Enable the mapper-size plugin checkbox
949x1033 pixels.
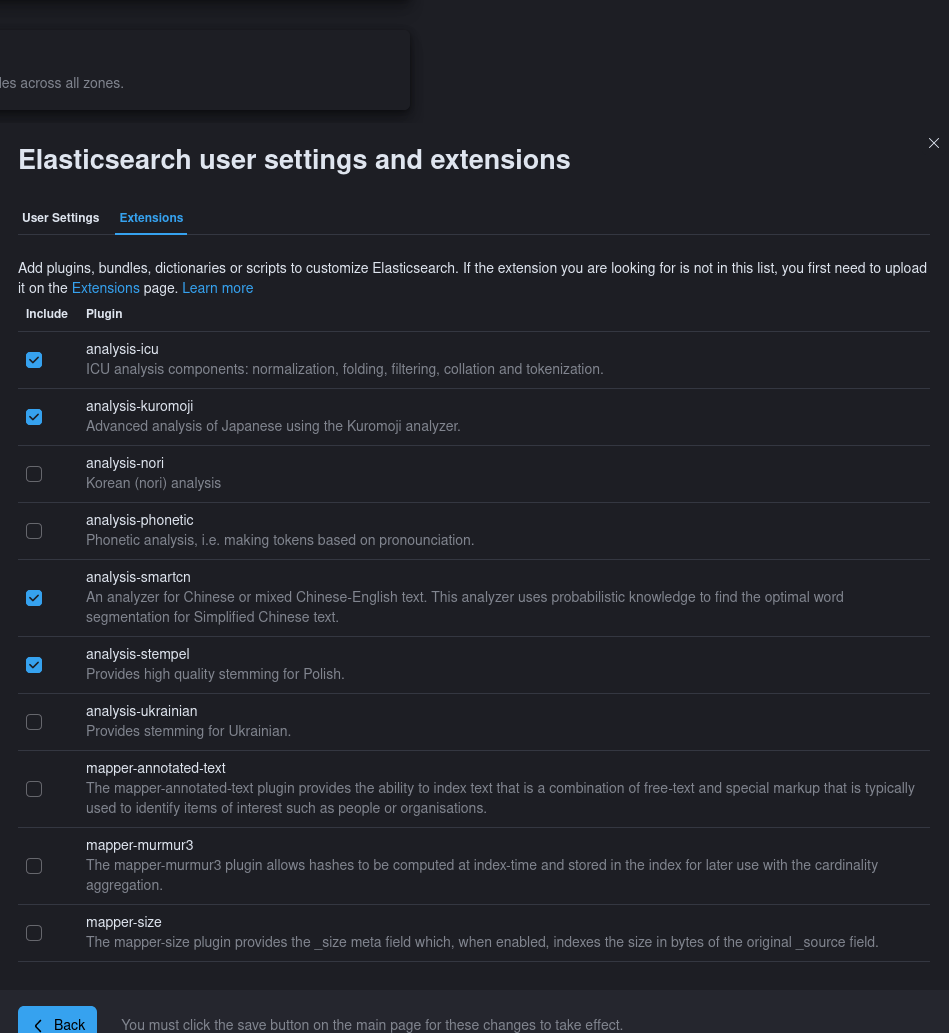pos(34,933)
